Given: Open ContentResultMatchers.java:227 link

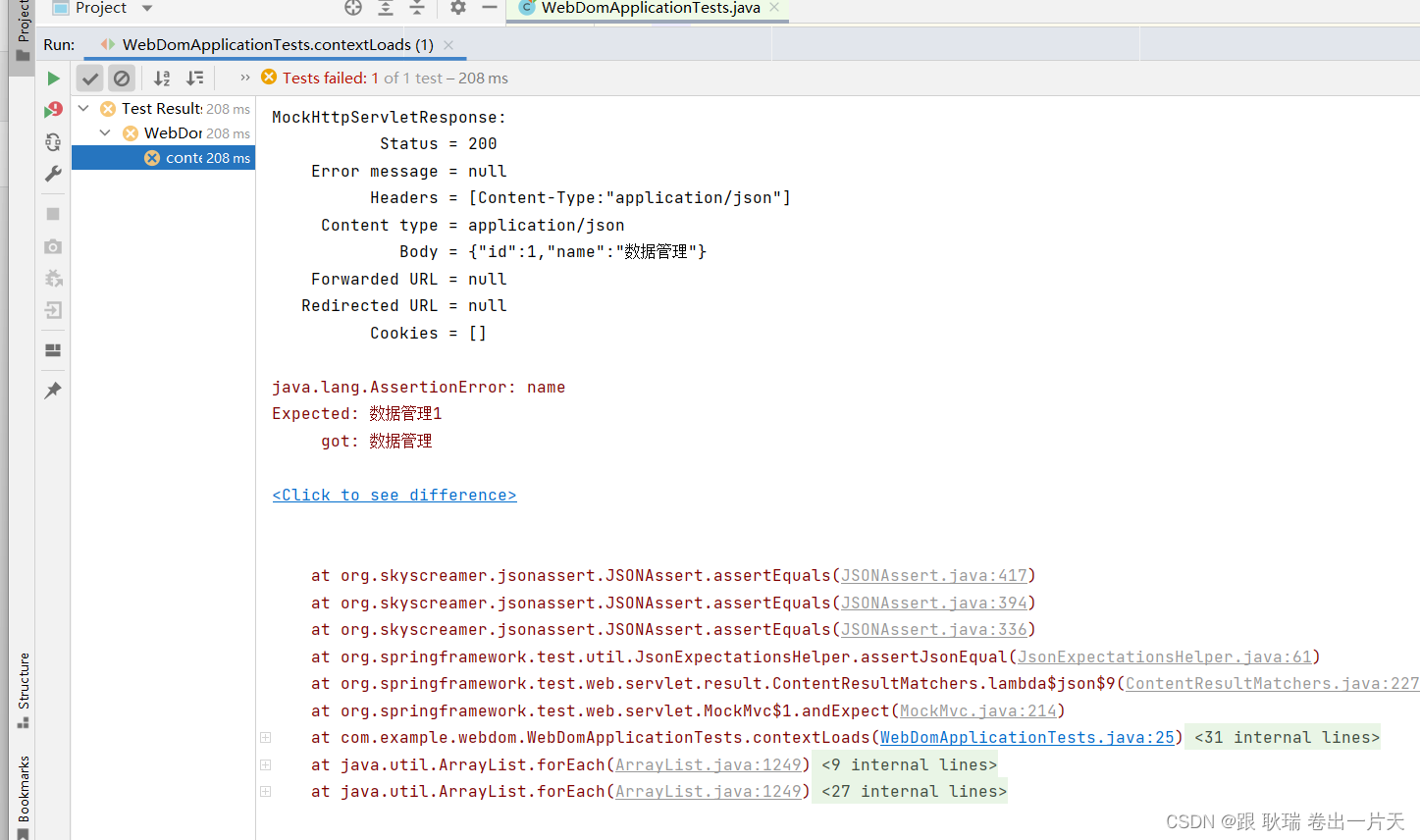Looking at the screenshot, I should 1273,684.
